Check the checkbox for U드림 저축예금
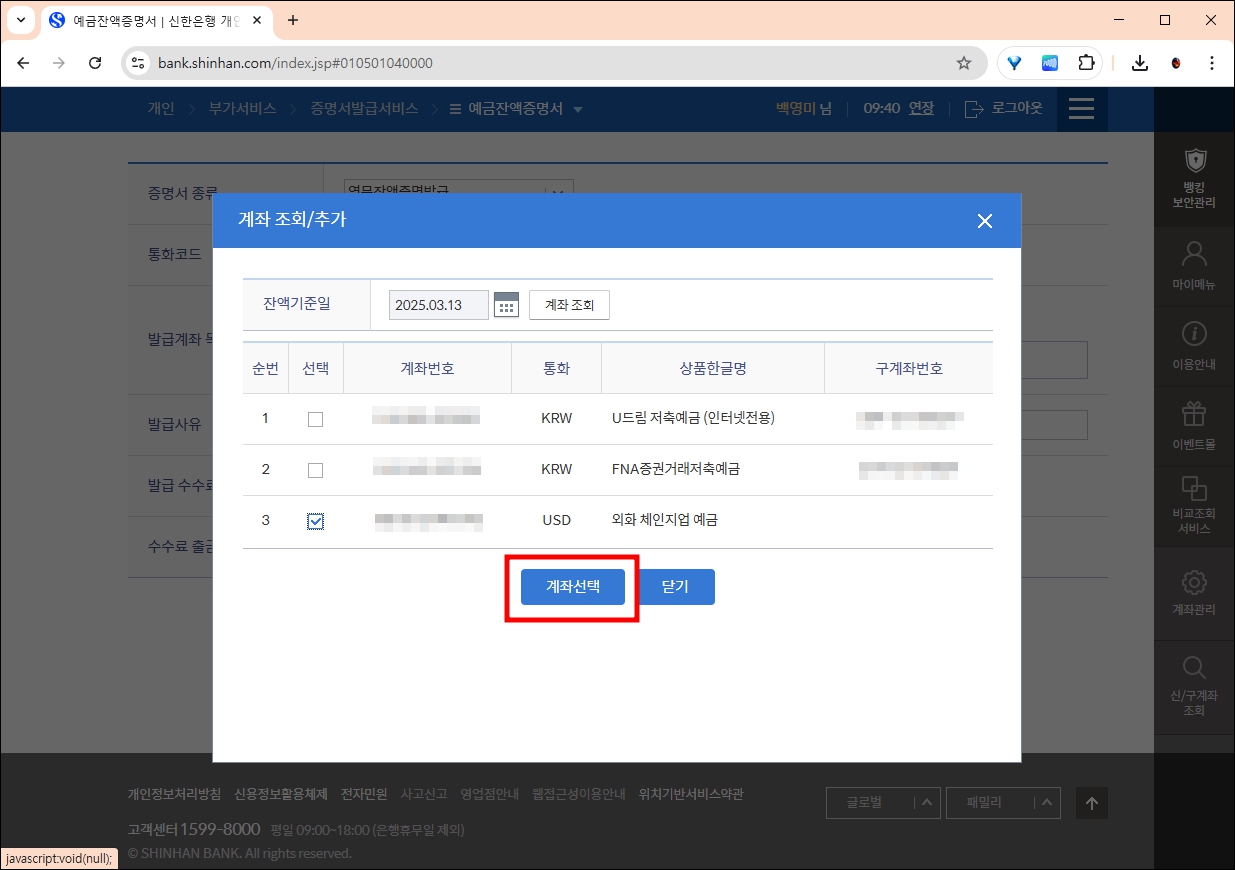This screenshot has width=1235, height=870. pyautogui.click(x=316, y=419)
